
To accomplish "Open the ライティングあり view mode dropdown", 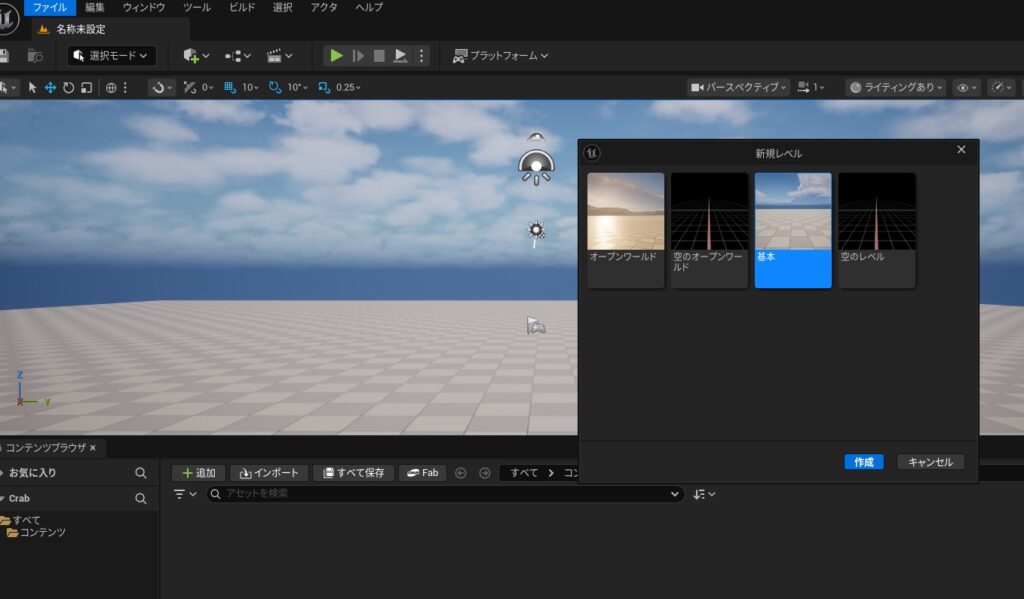I will coord(895,88).
